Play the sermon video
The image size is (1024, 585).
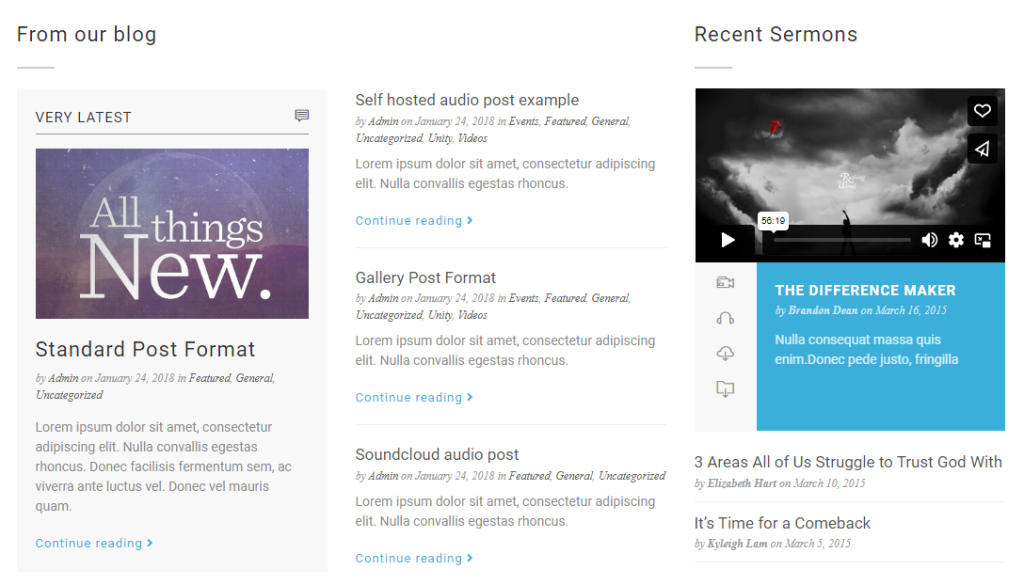[728, 240]
